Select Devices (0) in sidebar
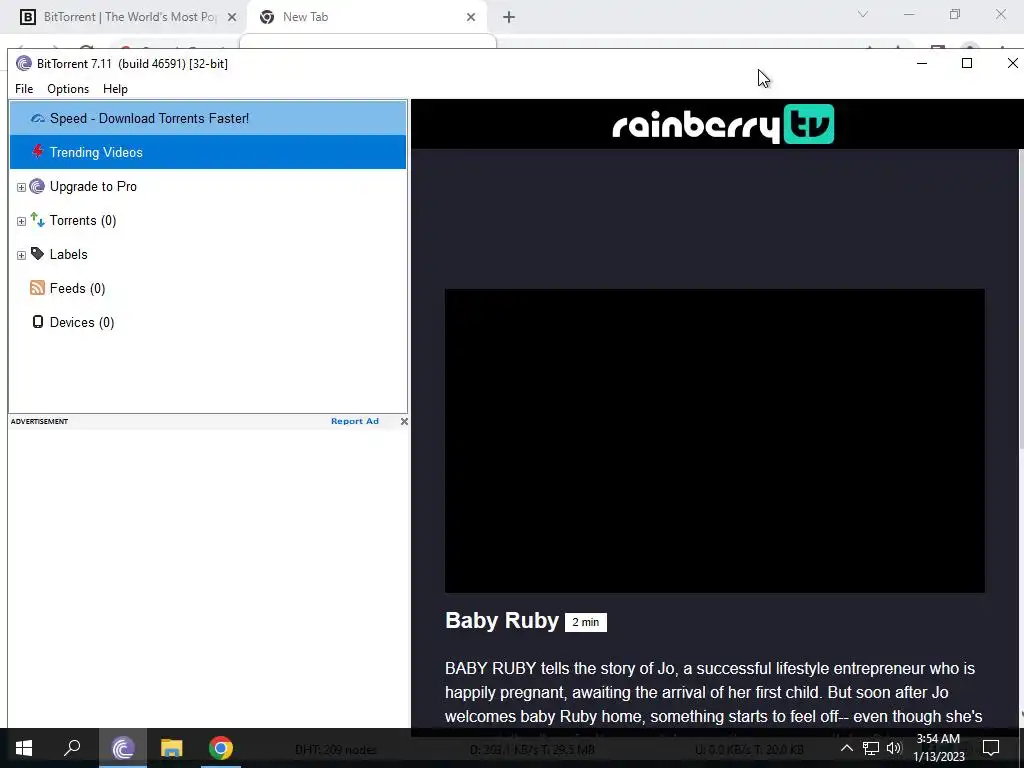This screenshot has width=1024, height=768. point(82,322)
